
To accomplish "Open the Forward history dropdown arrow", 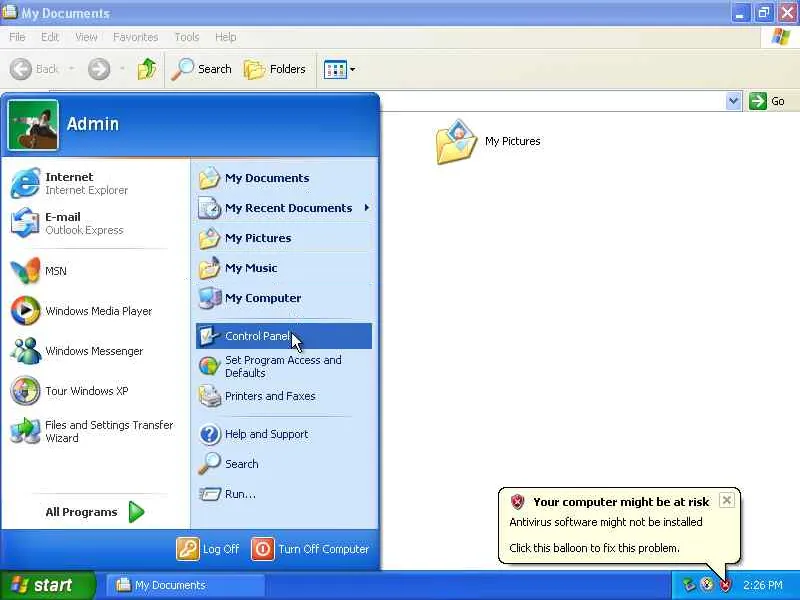I will 122,68.
